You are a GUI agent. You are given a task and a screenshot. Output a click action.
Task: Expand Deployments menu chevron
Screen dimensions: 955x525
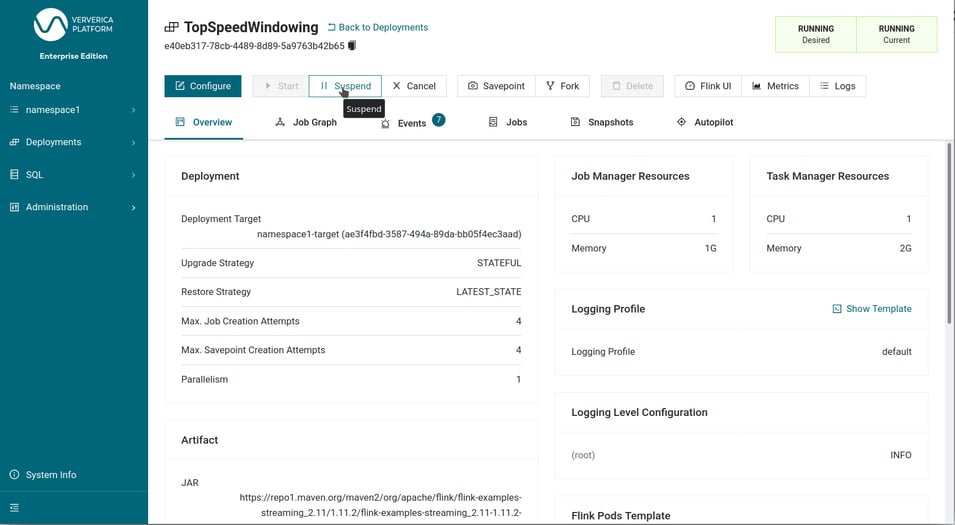133,143
